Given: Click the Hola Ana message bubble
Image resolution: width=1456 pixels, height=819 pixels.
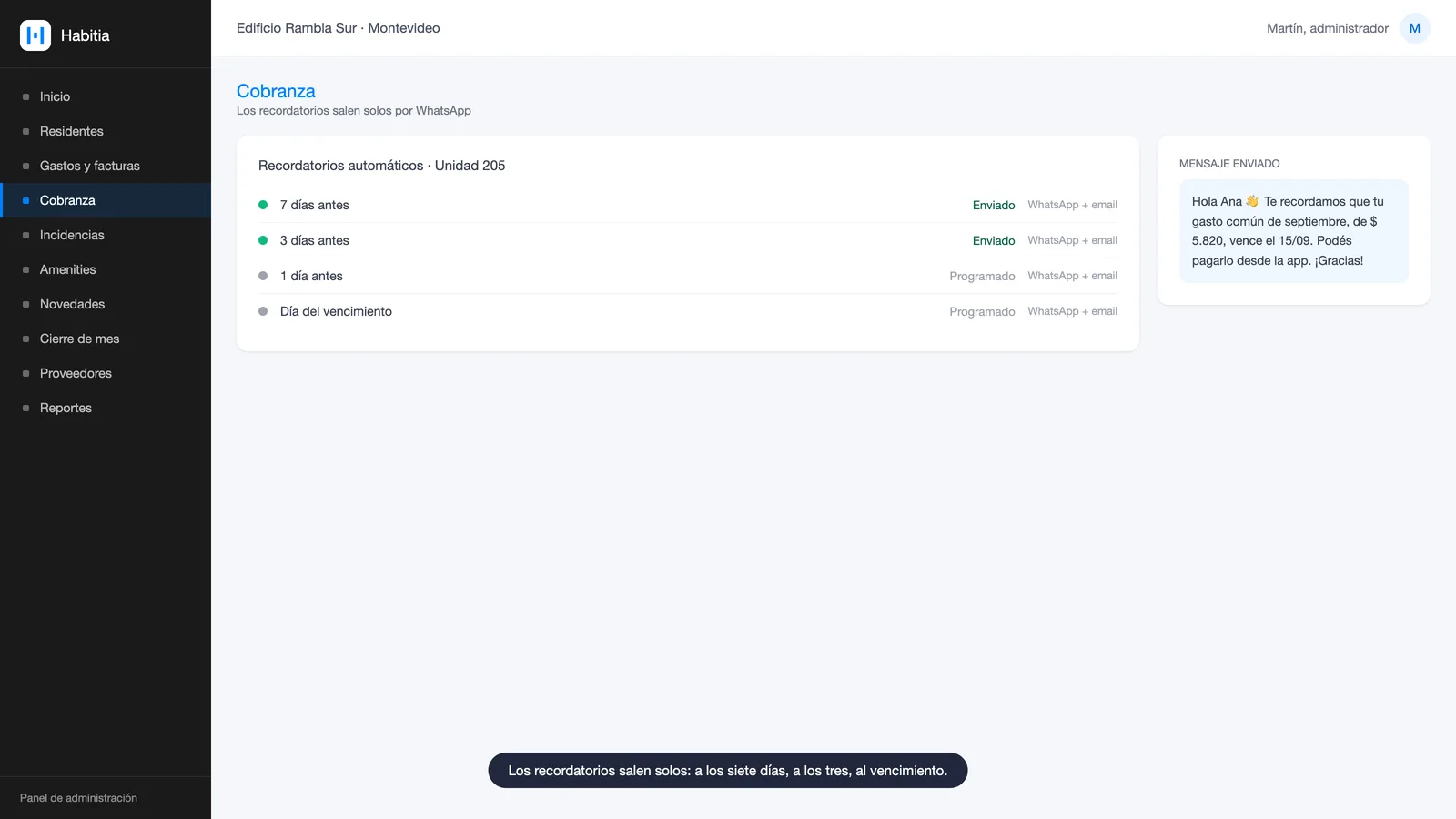Looking at the screenshot, I should [1294, 231].
